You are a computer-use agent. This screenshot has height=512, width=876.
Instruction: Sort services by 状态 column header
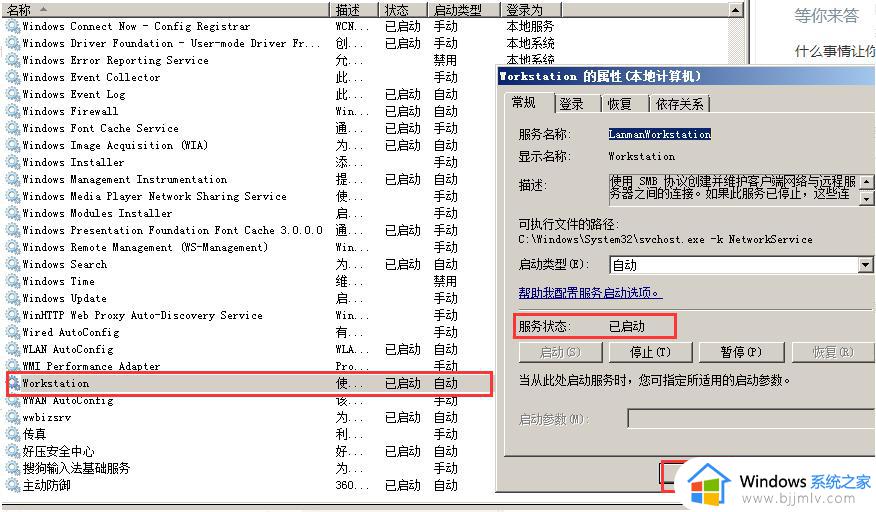pos(403,10)
